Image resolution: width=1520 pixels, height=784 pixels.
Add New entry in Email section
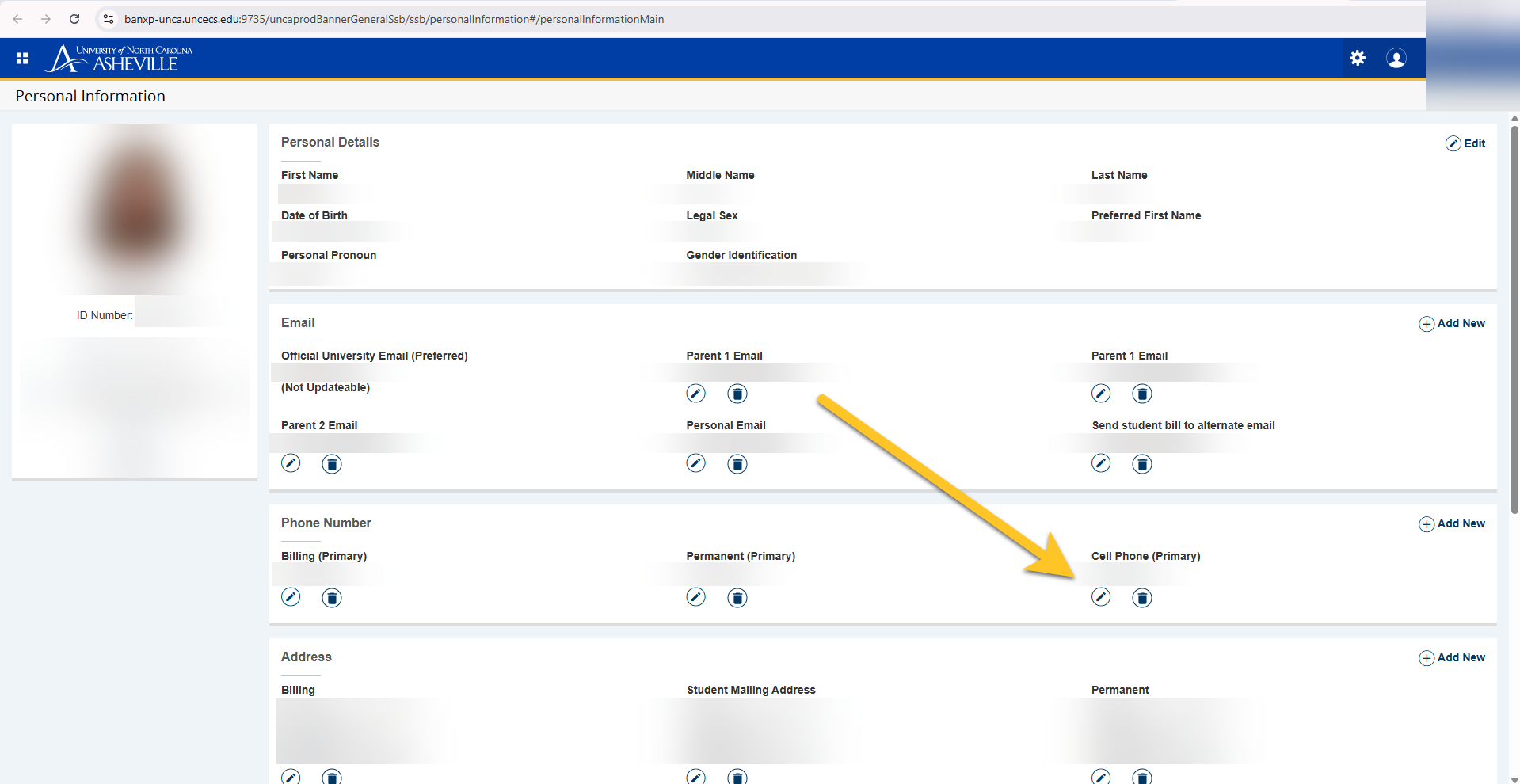click(1452, 323)
